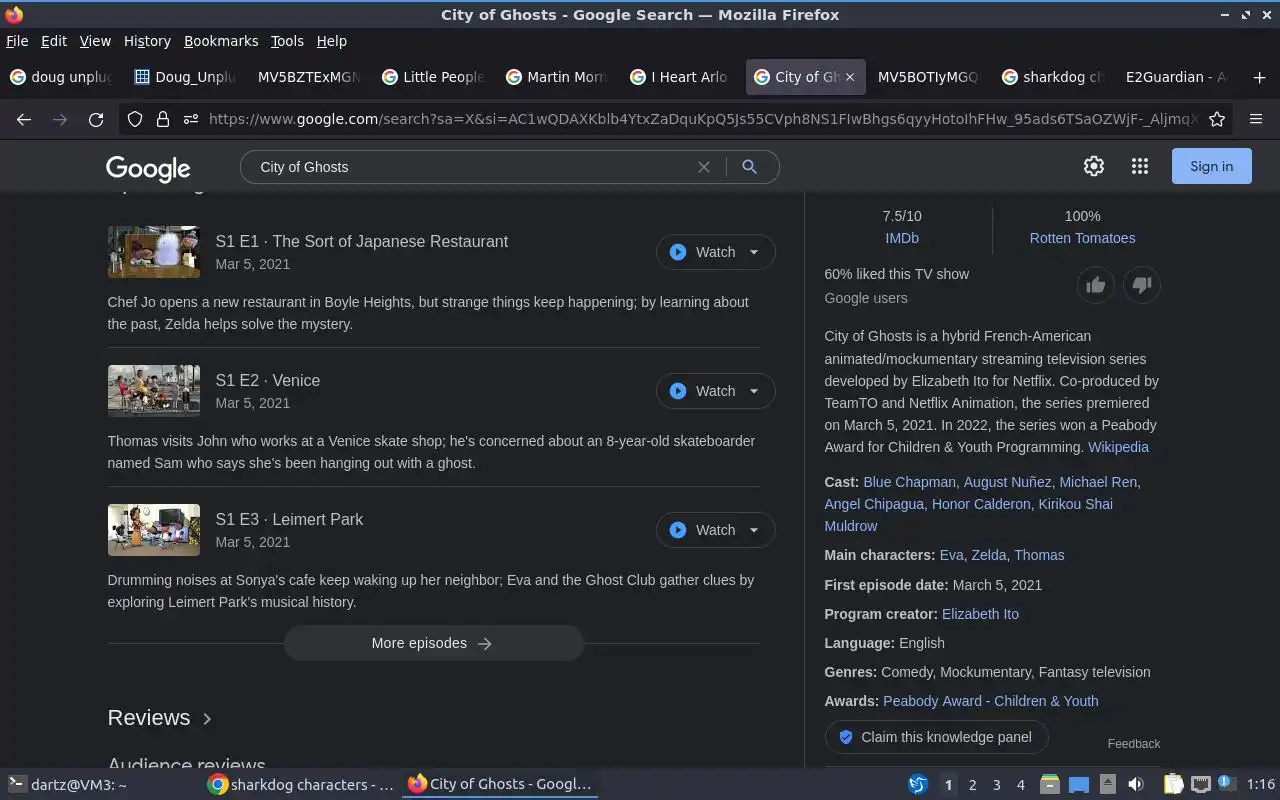The width and height of the screenshot is (1280, 800).
Task: Expand the Reviews section chevron
Action: pos(207,718)
